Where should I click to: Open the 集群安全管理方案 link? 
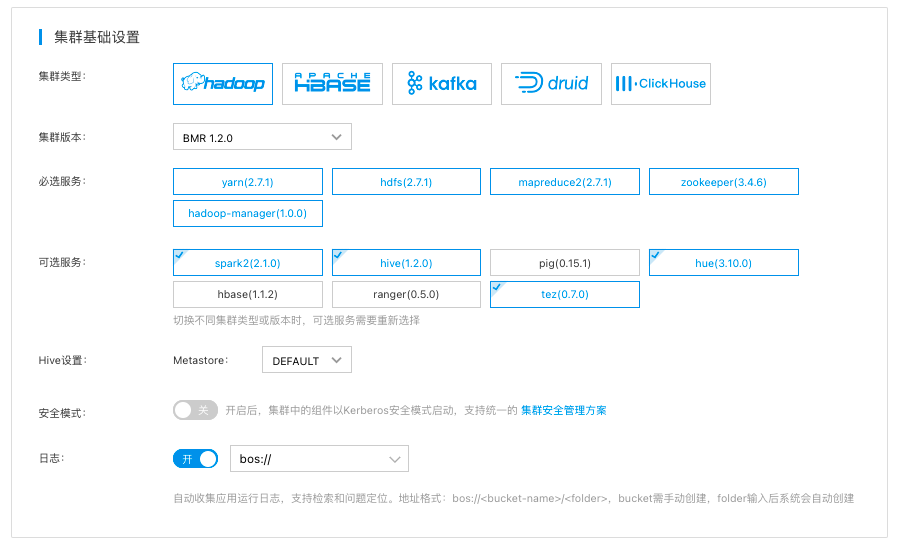(x=563, y=410)
